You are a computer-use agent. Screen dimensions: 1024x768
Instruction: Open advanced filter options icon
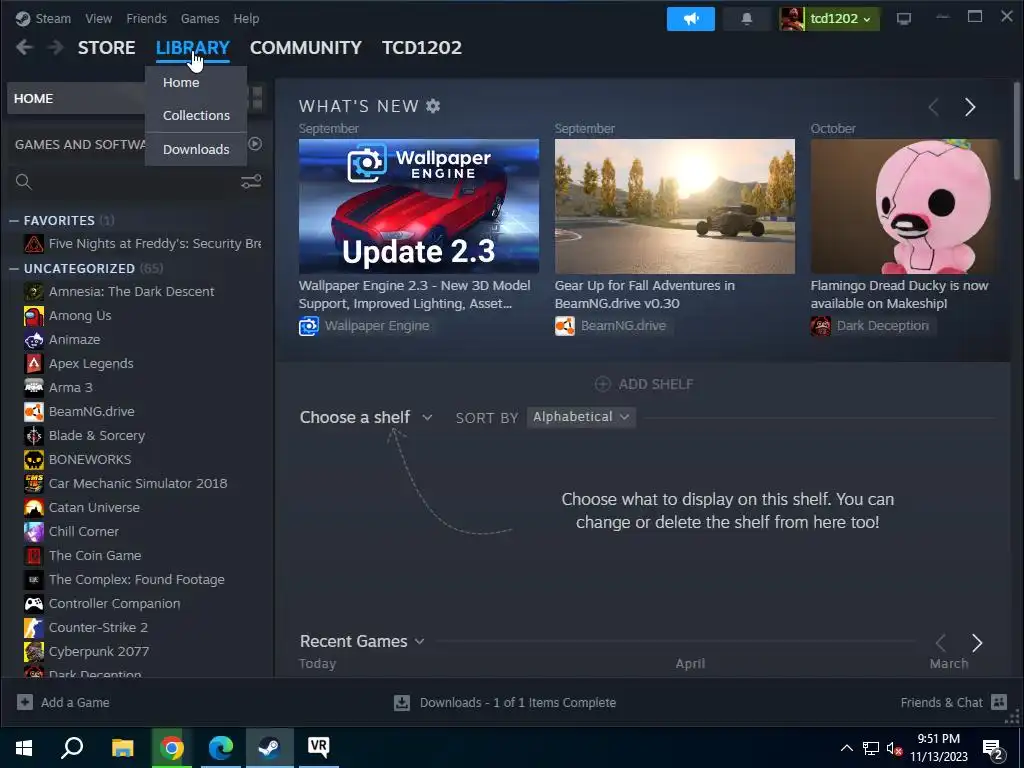pyautogui.click(x=251, y=182)
